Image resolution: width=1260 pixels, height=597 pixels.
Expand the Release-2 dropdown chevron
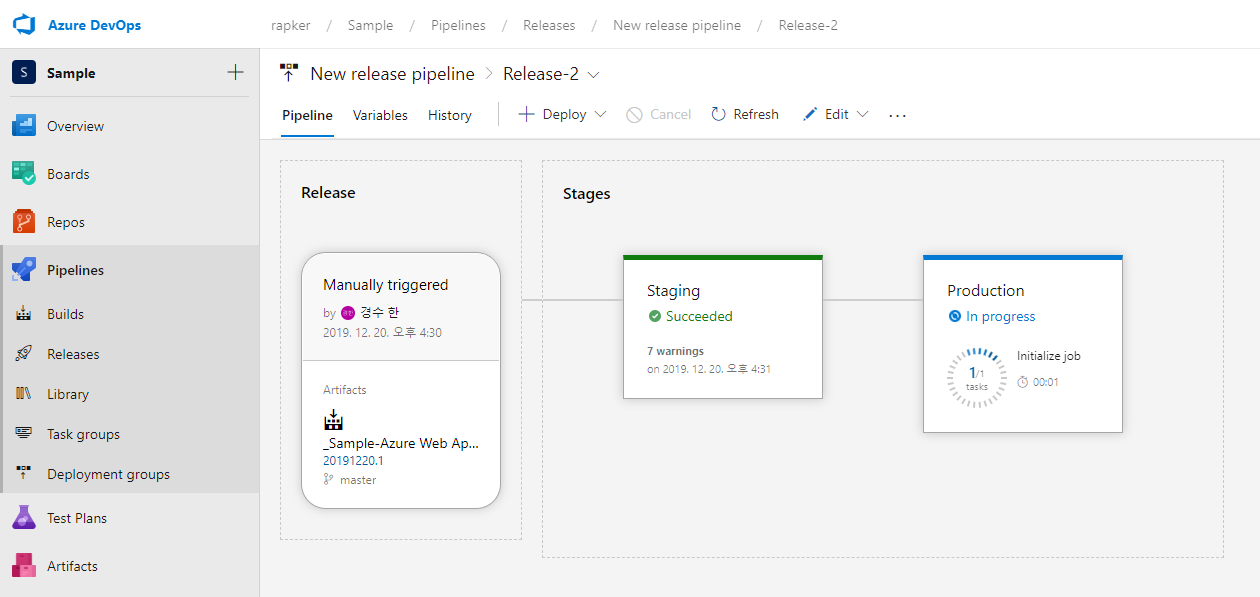click(594, 74)
